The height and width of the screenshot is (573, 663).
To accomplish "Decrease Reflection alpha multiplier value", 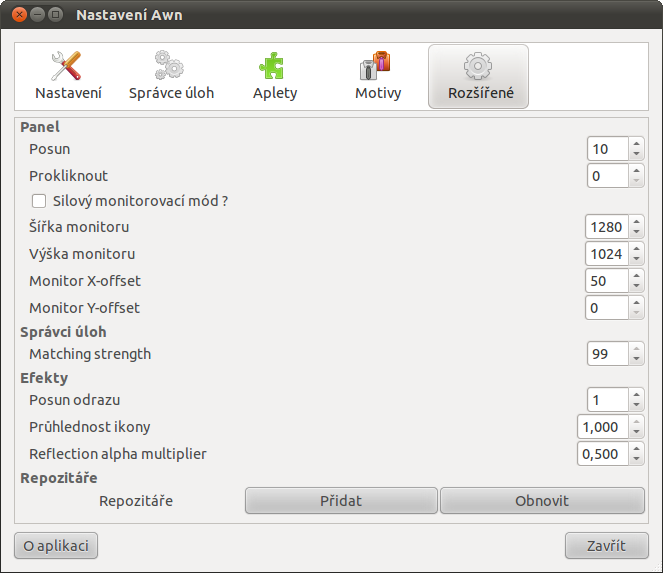I will tap(636, 459).
